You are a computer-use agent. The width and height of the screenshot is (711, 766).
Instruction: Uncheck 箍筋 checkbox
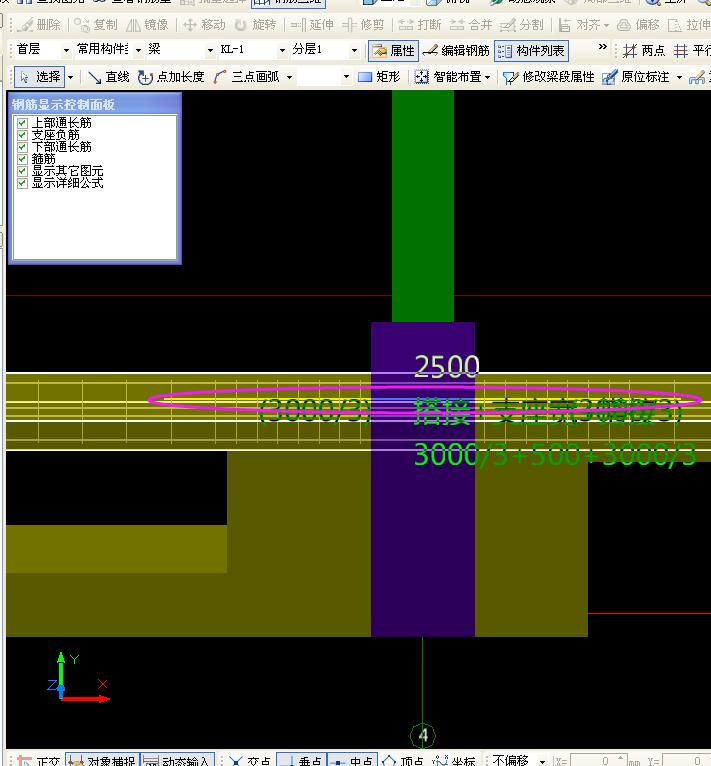[x=22, y=159]
